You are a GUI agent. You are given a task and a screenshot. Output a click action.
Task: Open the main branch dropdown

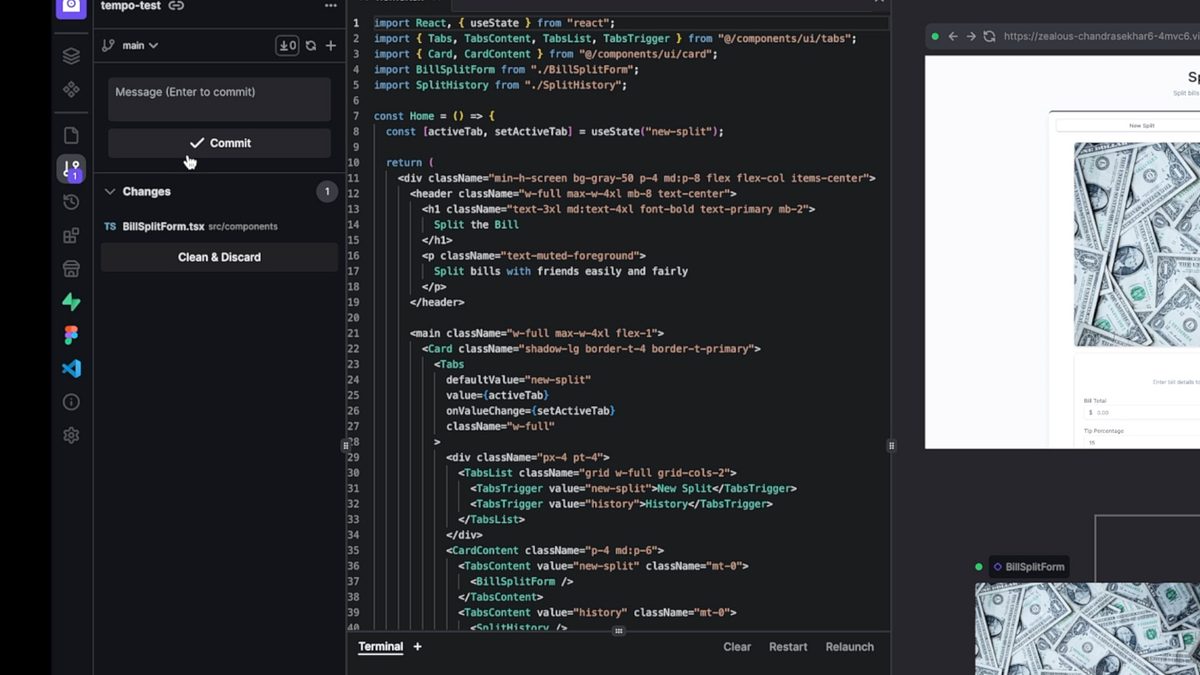(130, 45)
